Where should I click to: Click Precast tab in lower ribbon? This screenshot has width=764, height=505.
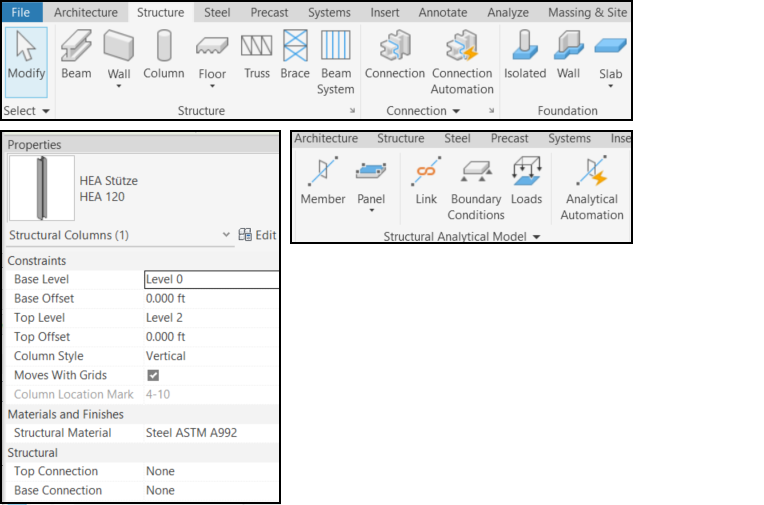pos(509,138)
